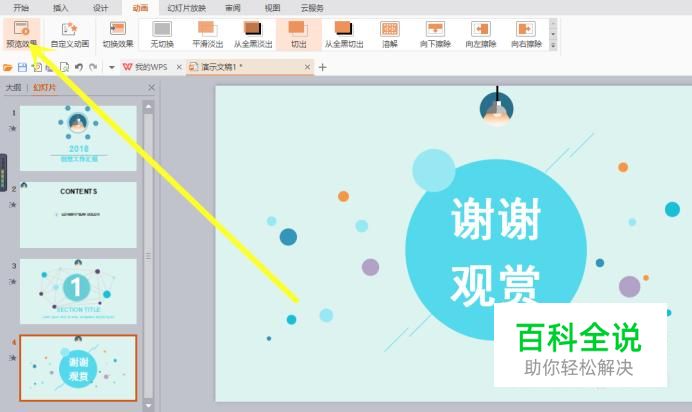Close the slide thumbnail panel
The image size is (692, 412).
[151, 87]
